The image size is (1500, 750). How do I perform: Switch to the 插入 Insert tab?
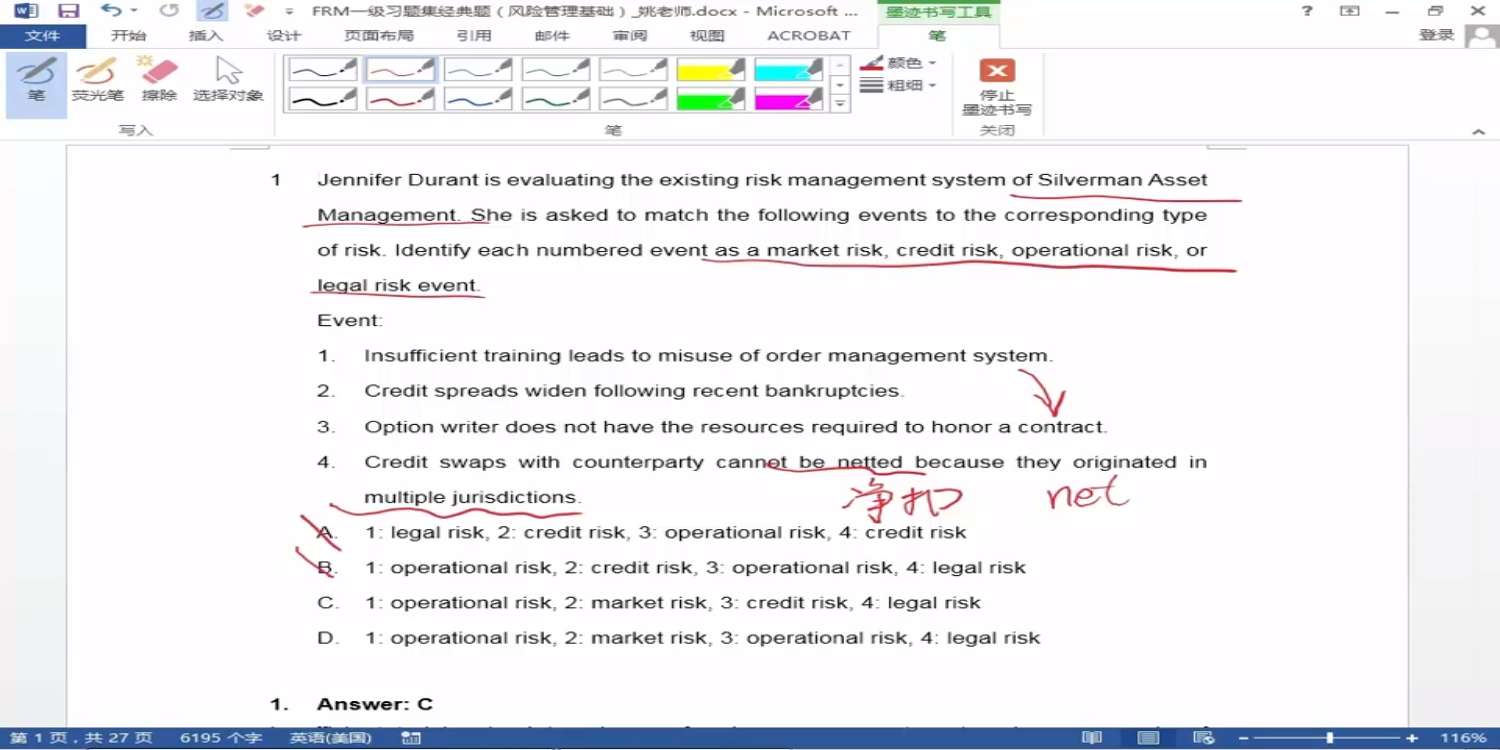point(206,36)
